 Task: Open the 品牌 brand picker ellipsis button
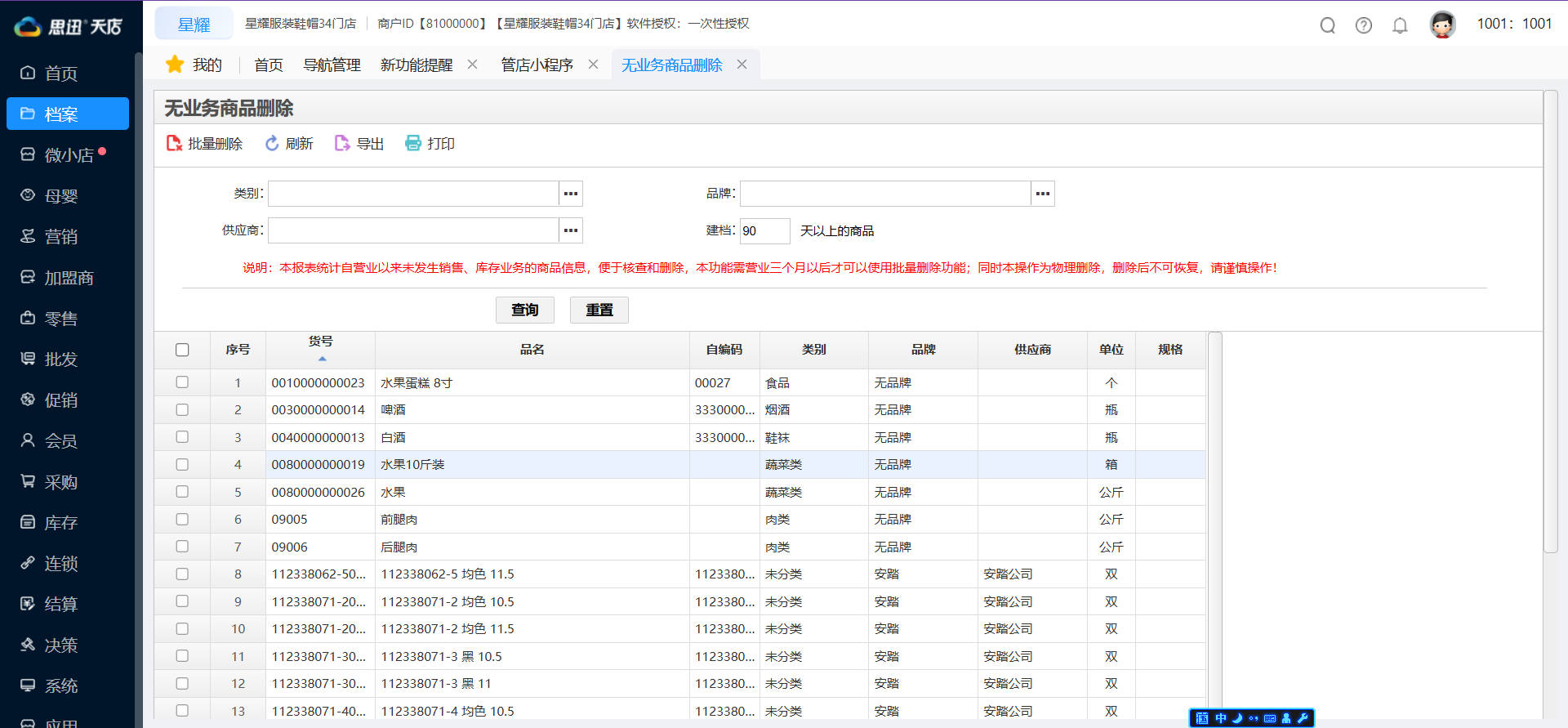click(x=1043, y=194)
